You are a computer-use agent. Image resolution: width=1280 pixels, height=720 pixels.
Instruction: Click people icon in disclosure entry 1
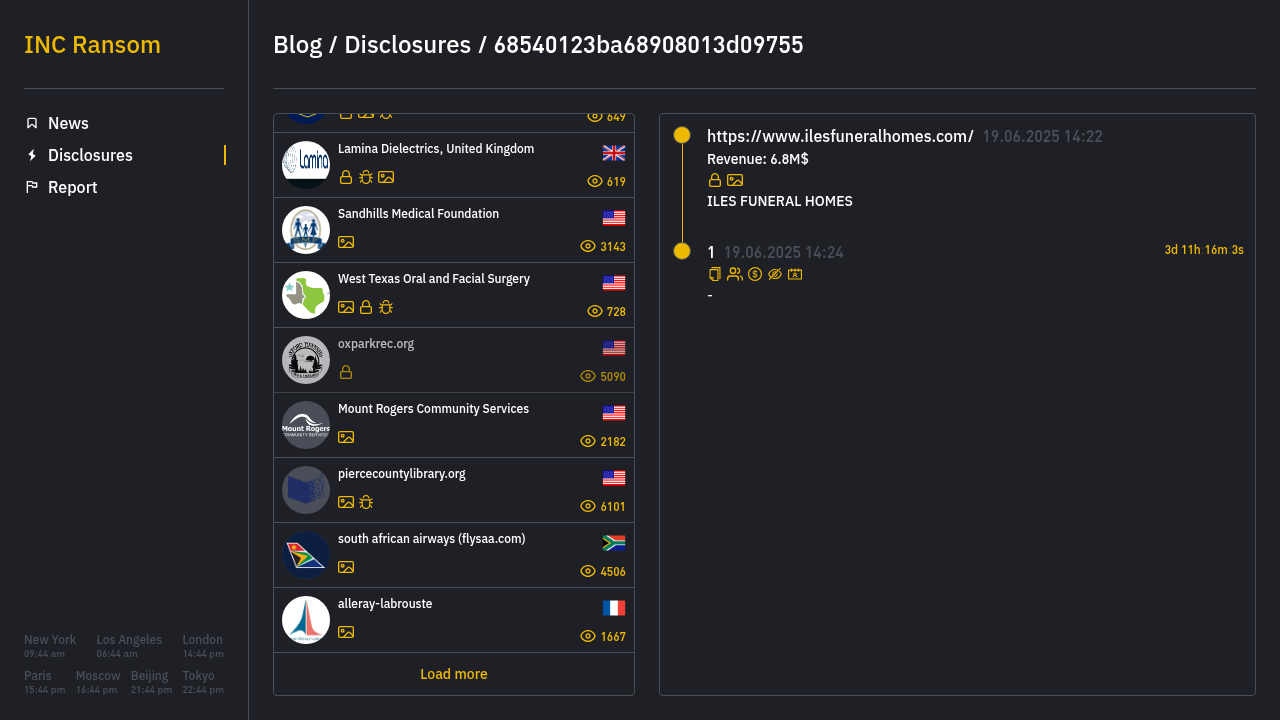point(735,274)
